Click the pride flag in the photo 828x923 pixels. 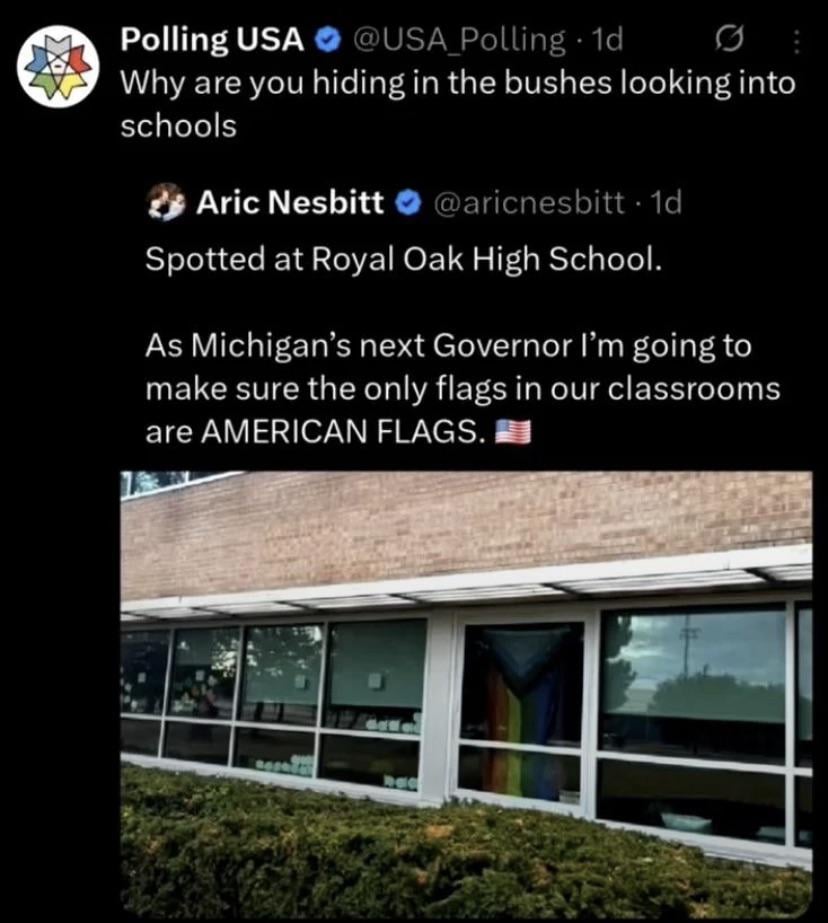pos(523,712)
